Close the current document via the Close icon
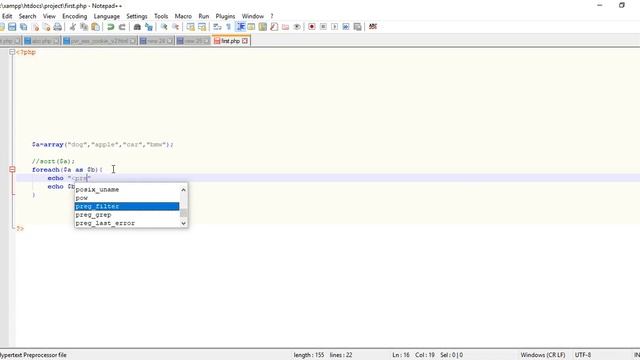The height and width of the screenshot is (360, 640). 36,27
